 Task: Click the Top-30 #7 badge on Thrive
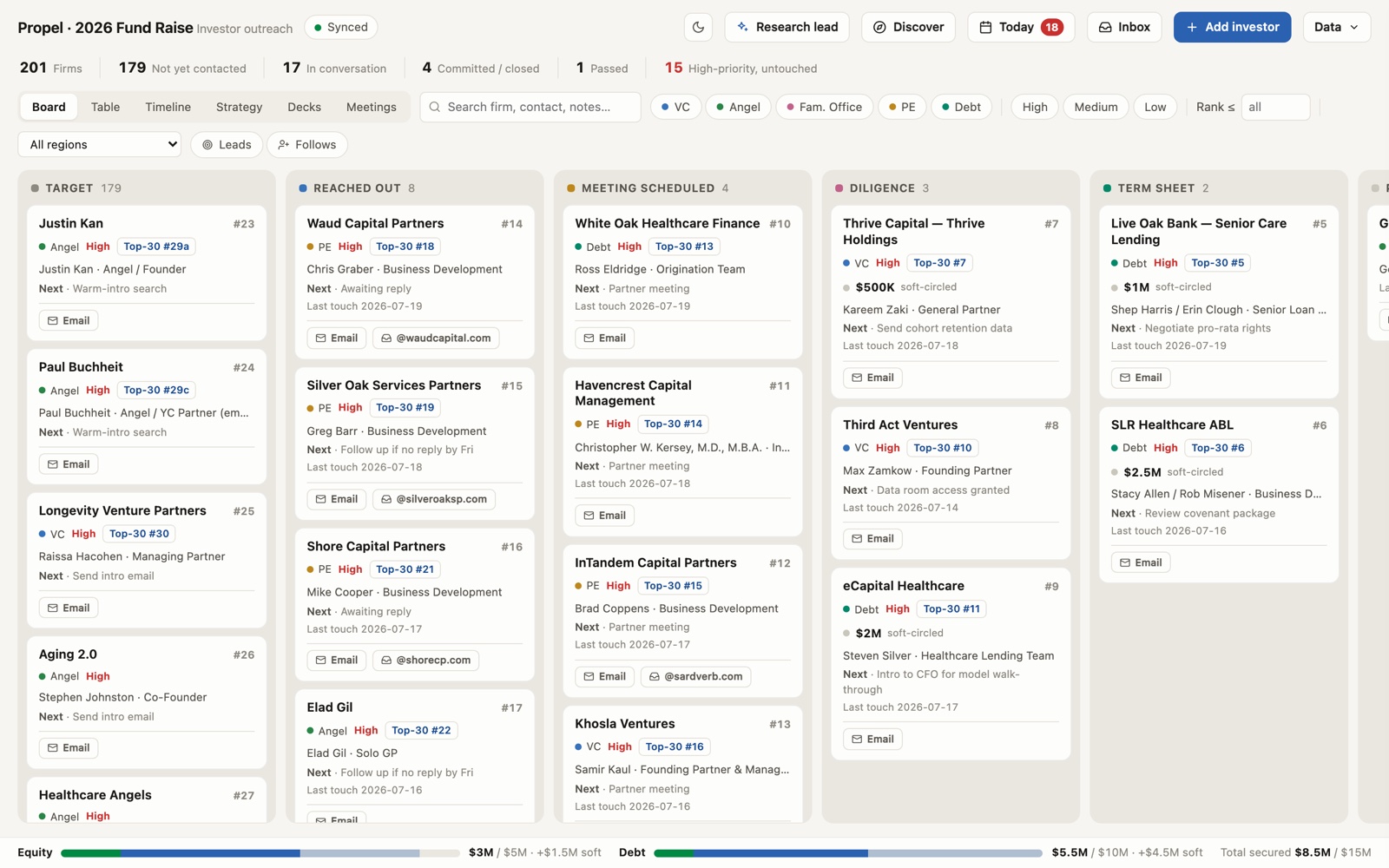[939, 263]
